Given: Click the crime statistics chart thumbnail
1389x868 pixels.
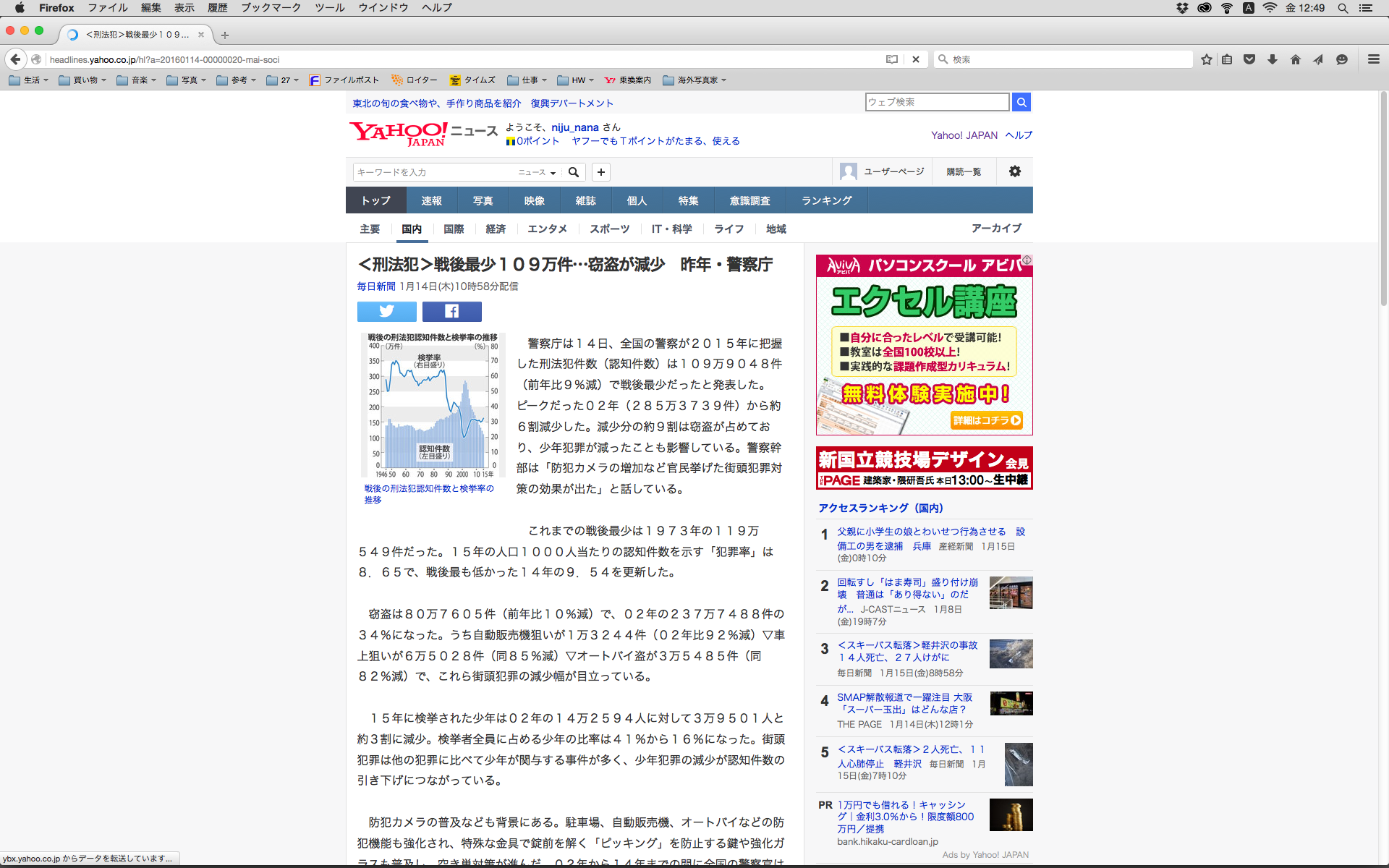Looking at the screenshot, I should click(x=432, y=405).
